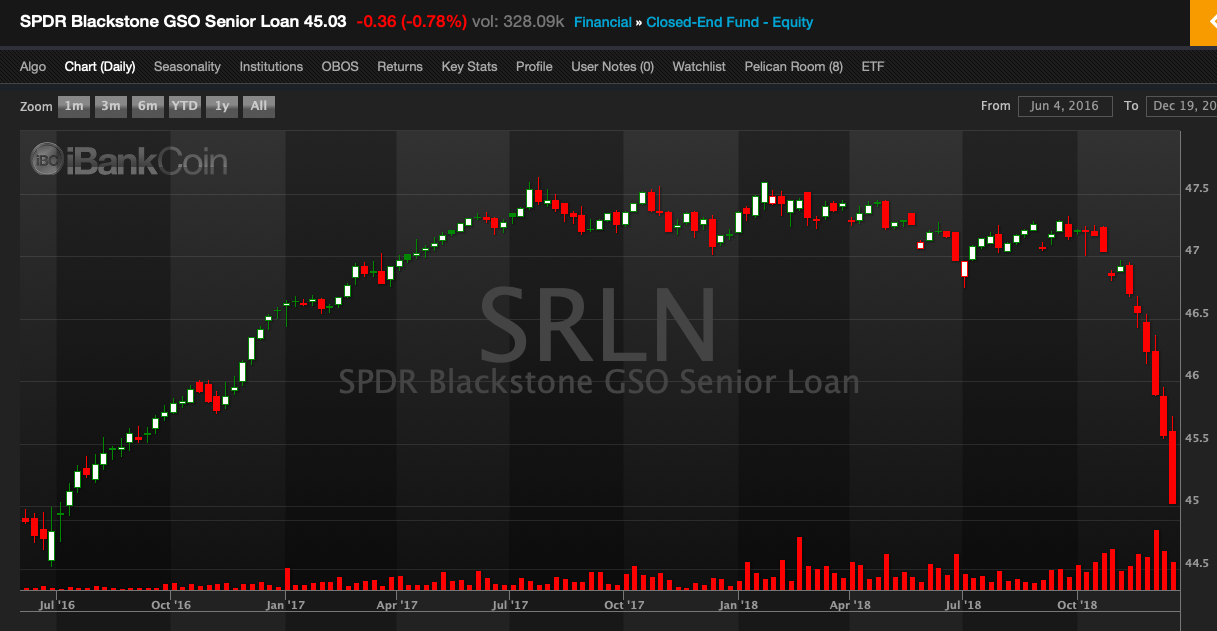Edit the From date field
The width and height of the screenshot is (1217, 631).
coord(1065,106)
